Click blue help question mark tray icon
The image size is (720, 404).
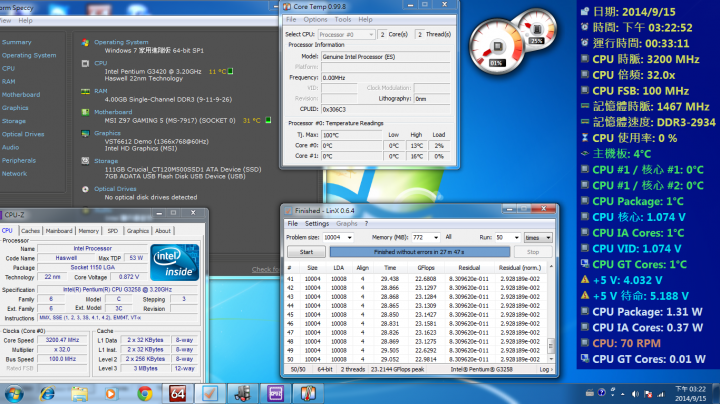tap(602, 393)
